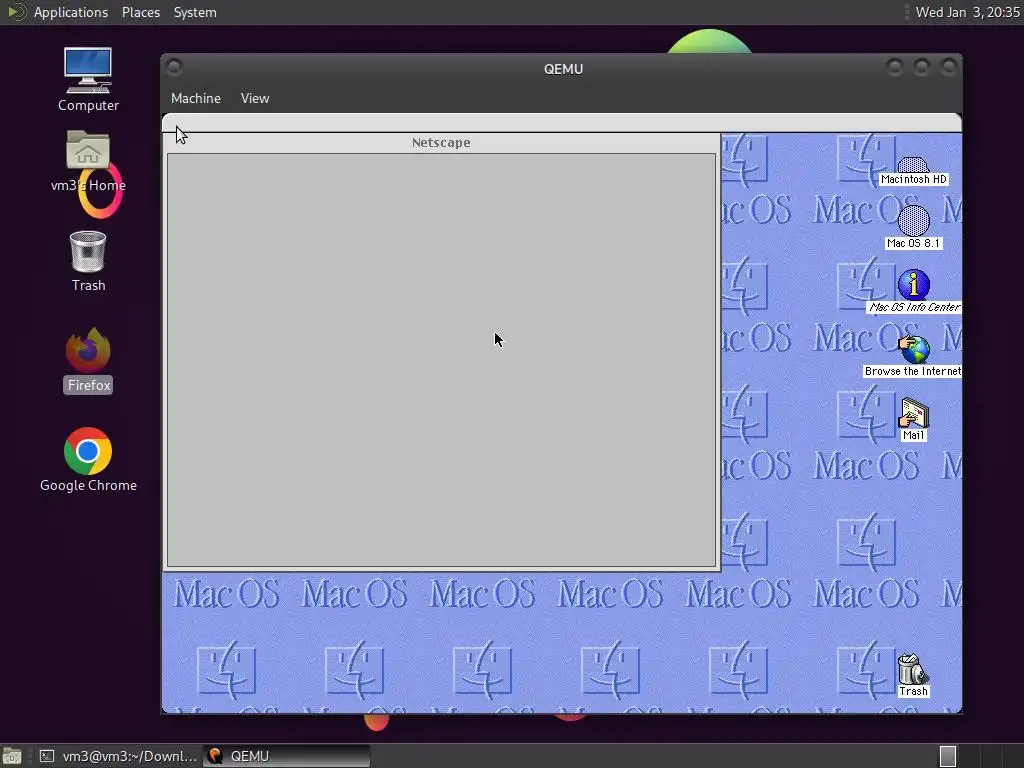Image resolution: width=1024 pixels, height=768 pixels.
Task: Click the Netscape window title bar
Action: [441, 142]
